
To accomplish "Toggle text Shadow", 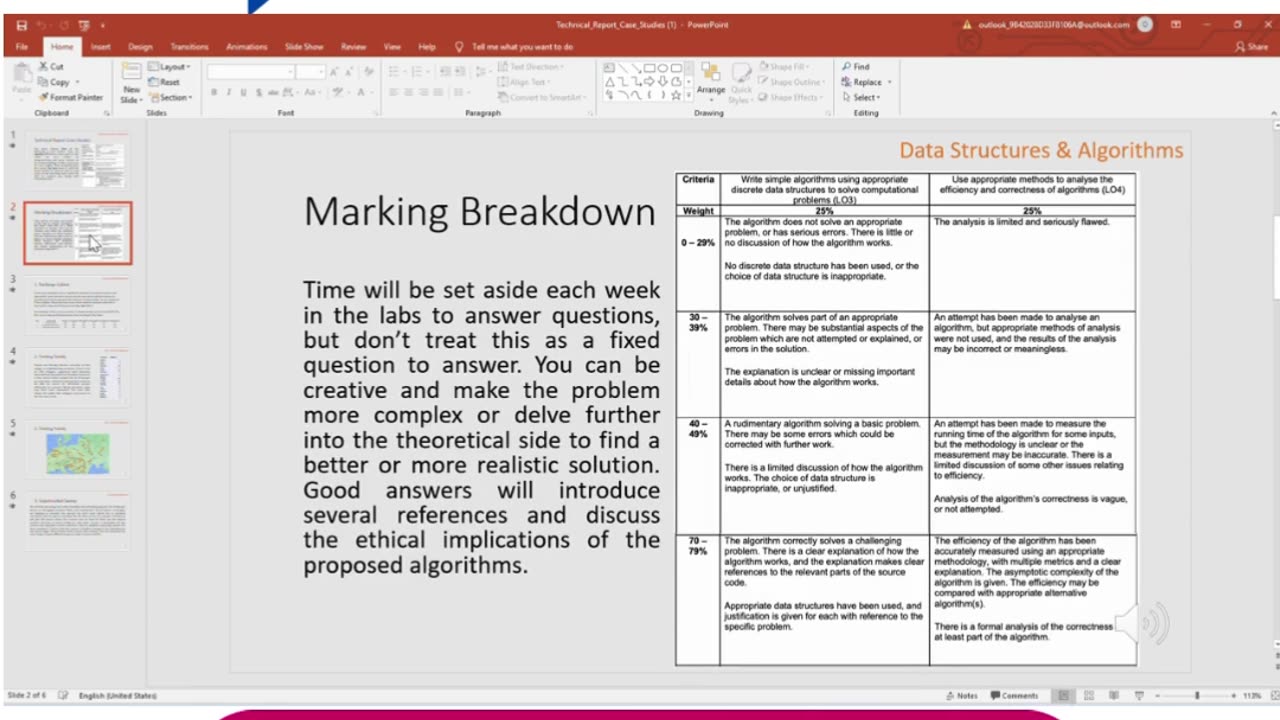I will [x=258, y=92].
